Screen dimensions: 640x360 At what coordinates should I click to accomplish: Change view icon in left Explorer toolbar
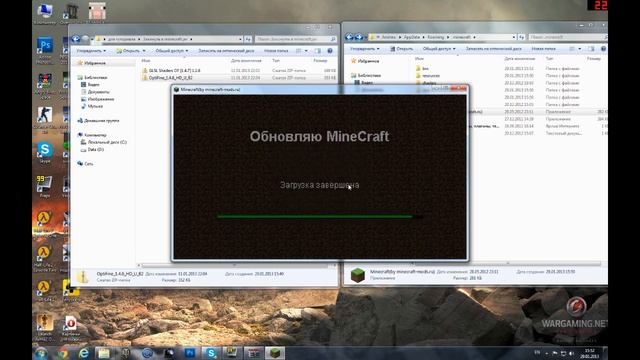click(299, 51)
